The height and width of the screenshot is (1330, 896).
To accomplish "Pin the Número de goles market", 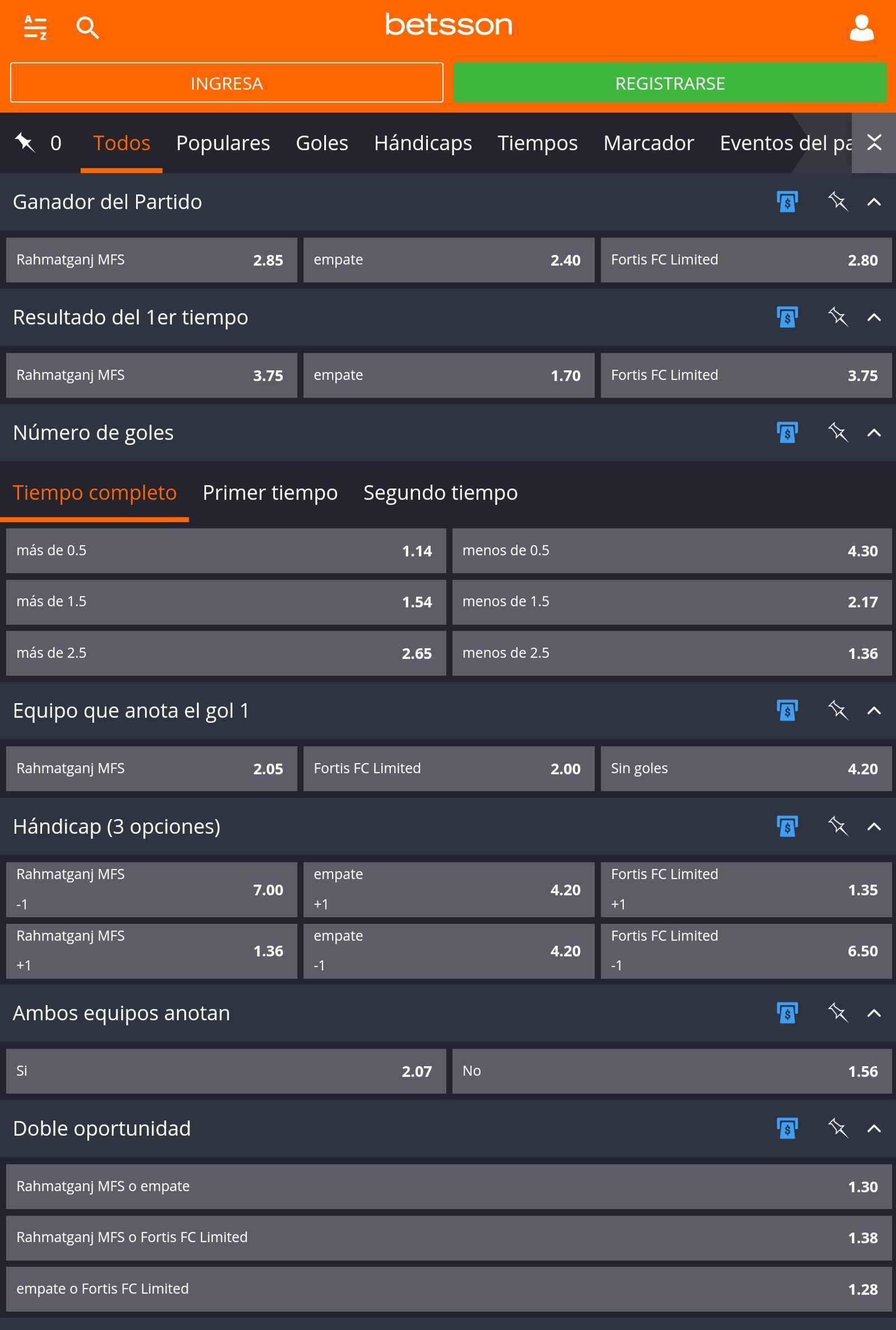I will point(837,432).
